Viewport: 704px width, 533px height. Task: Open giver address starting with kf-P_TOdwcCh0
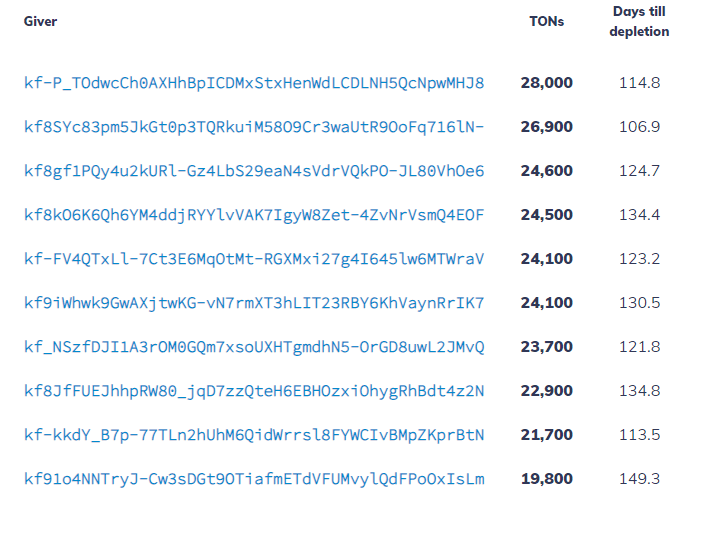[254, 83]
